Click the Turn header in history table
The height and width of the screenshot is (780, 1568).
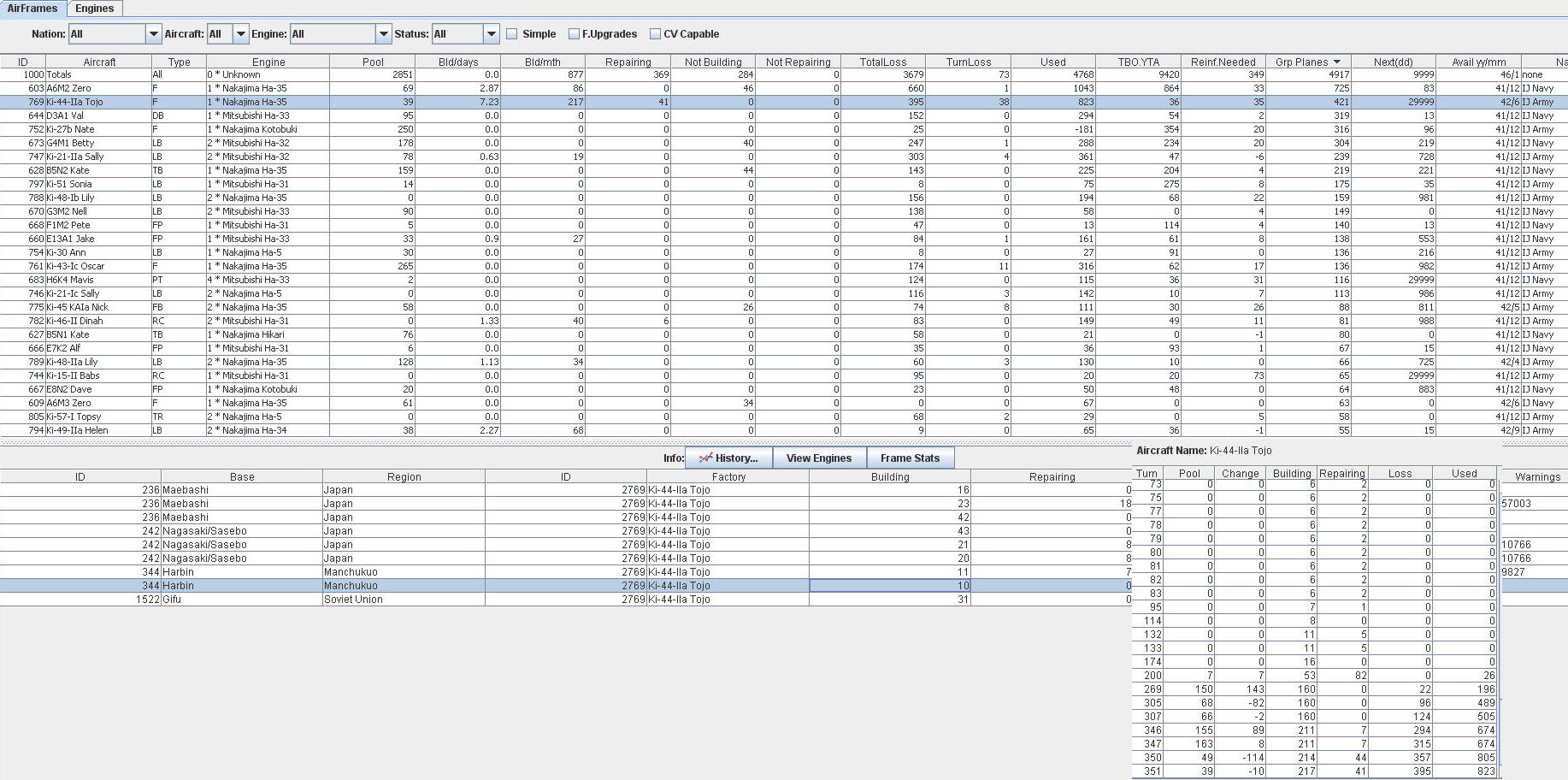pos(1147,473)
